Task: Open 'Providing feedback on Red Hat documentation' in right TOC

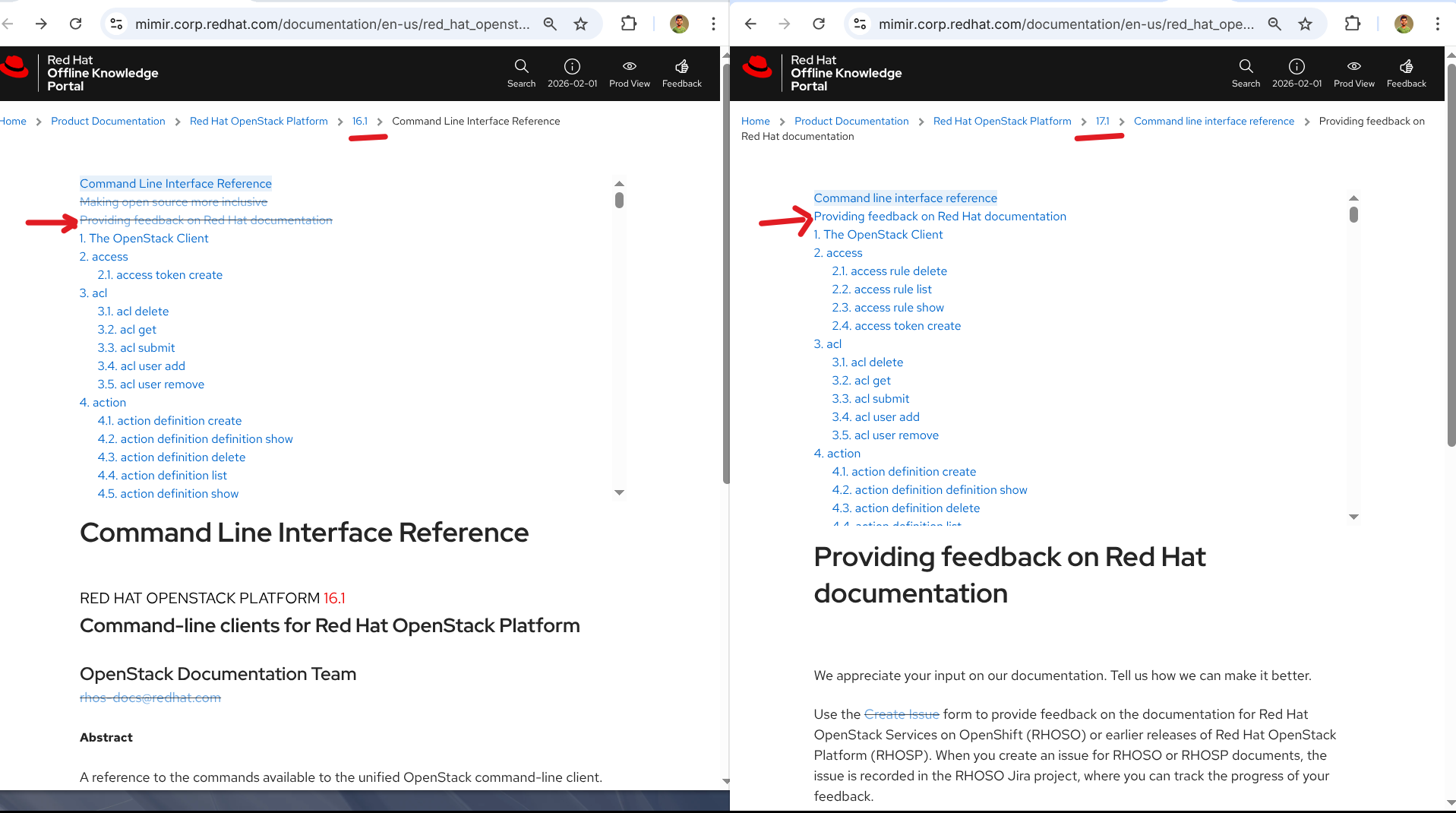Action: [940, 217]
